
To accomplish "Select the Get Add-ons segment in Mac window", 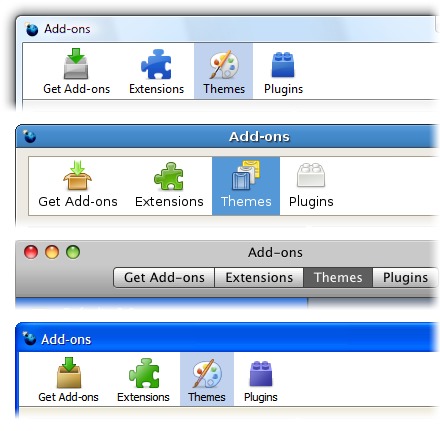I will click(x=164, y=277).
